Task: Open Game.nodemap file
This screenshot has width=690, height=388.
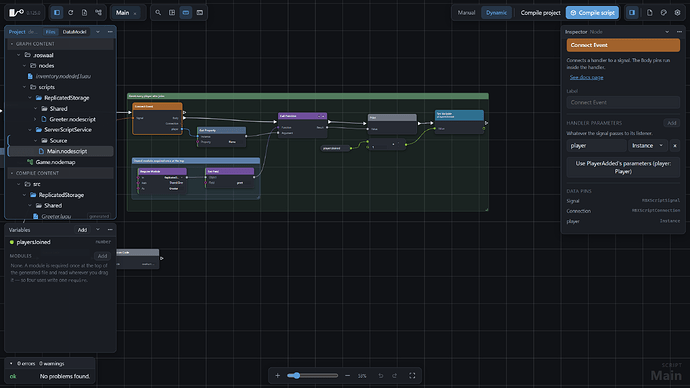Action: pos(55,162)
